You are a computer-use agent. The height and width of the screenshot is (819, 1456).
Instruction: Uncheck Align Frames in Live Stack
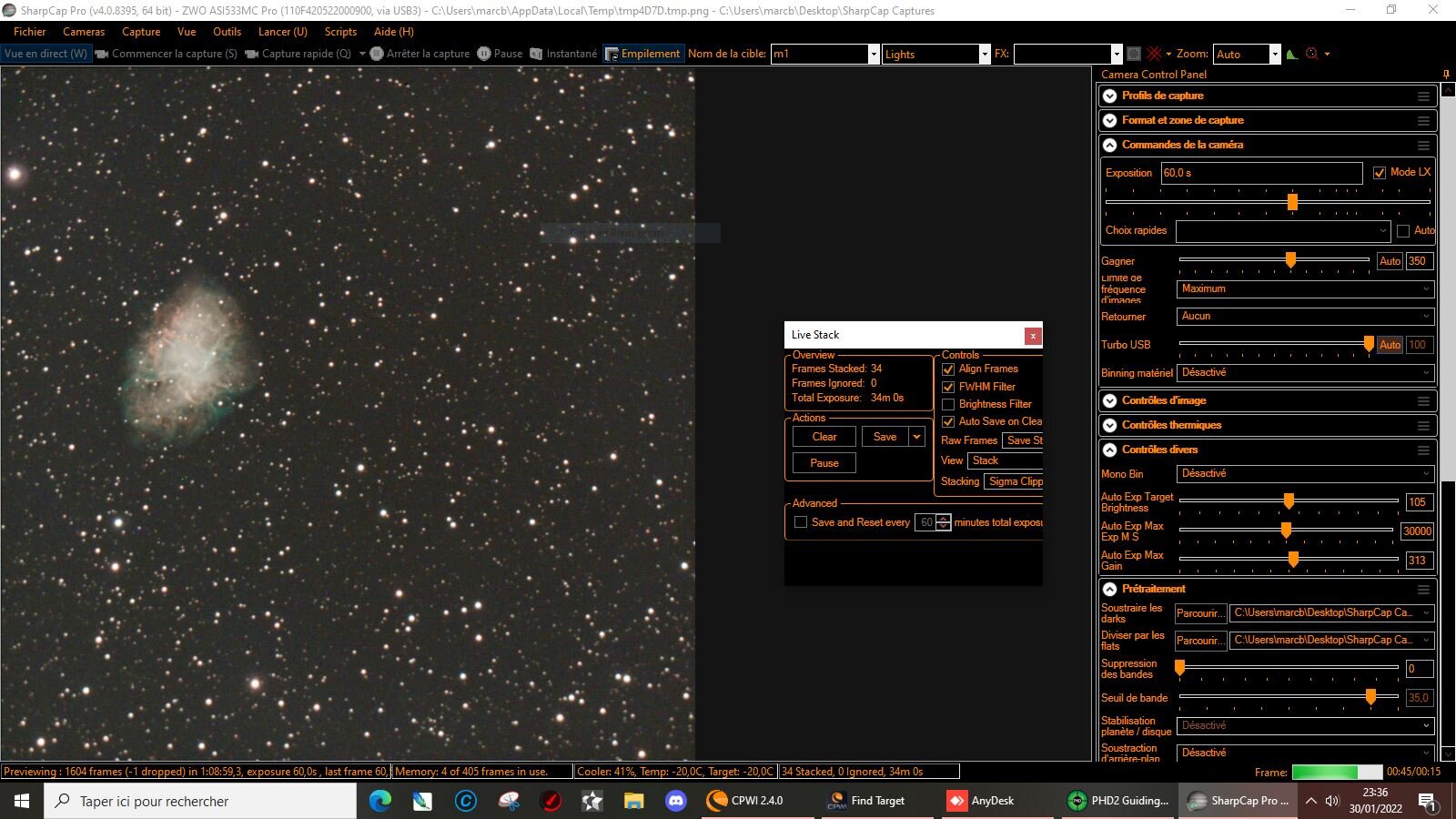pos(948,369)
